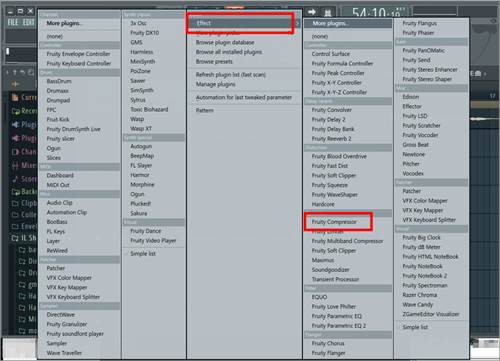The image size is (500, 361).
Task: Select Fruity Compressor effect
Action: pos(334,222)
